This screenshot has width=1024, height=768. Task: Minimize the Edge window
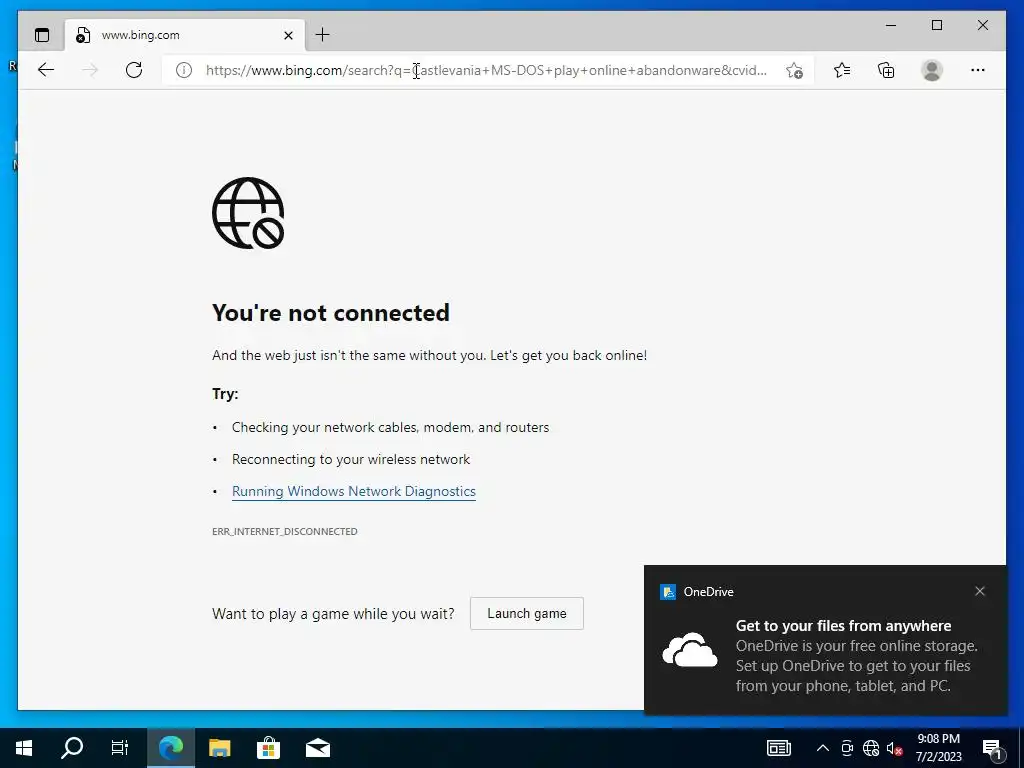891,25
